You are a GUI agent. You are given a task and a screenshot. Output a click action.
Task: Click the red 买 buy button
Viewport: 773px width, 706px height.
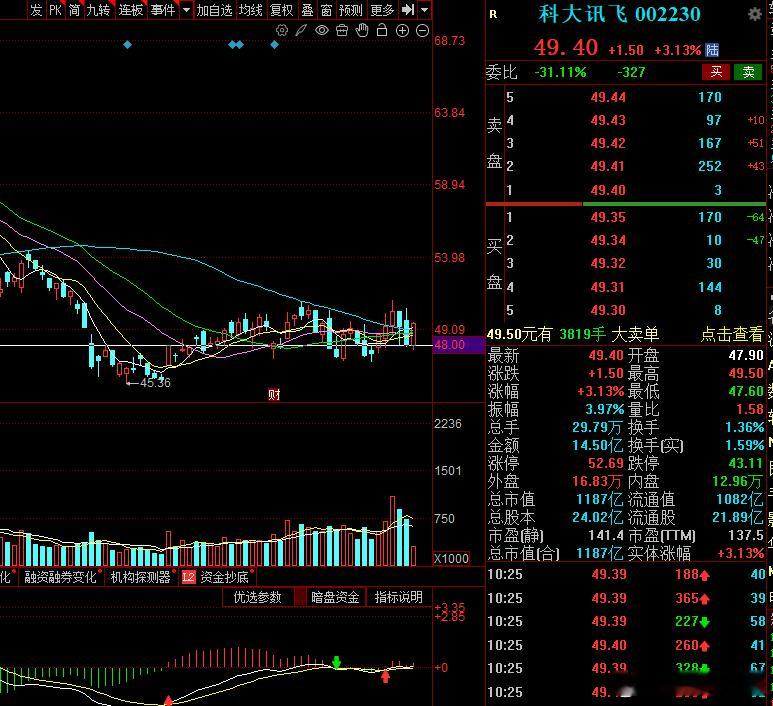(716, 72)
